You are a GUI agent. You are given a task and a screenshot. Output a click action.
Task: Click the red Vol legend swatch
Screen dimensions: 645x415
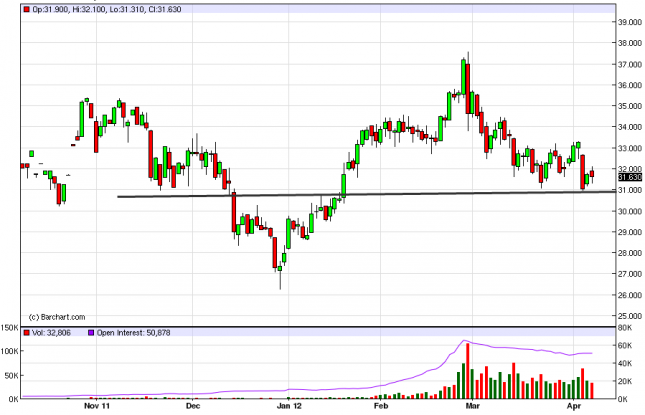coord(27,332)
